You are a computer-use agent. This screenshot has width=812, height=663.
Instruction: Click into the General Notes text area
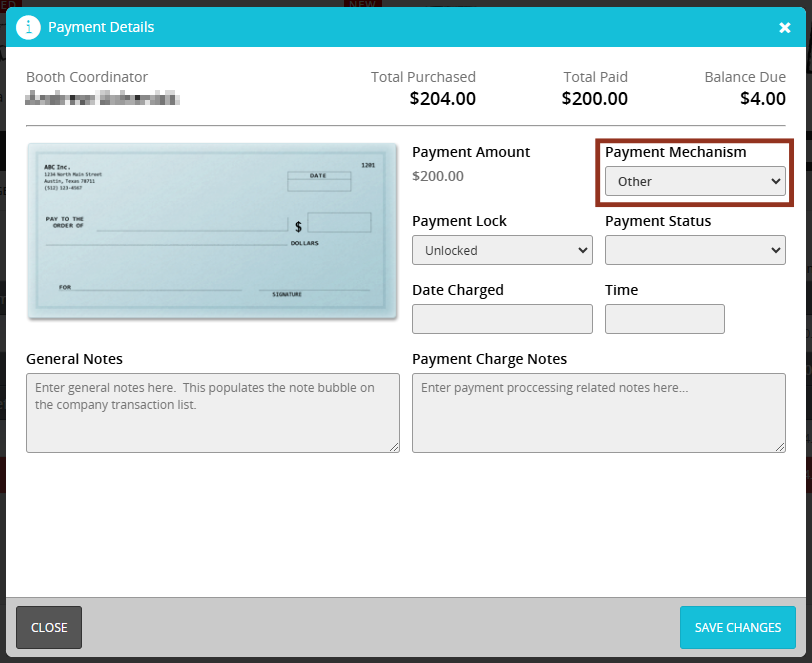[x=213, y=413]
